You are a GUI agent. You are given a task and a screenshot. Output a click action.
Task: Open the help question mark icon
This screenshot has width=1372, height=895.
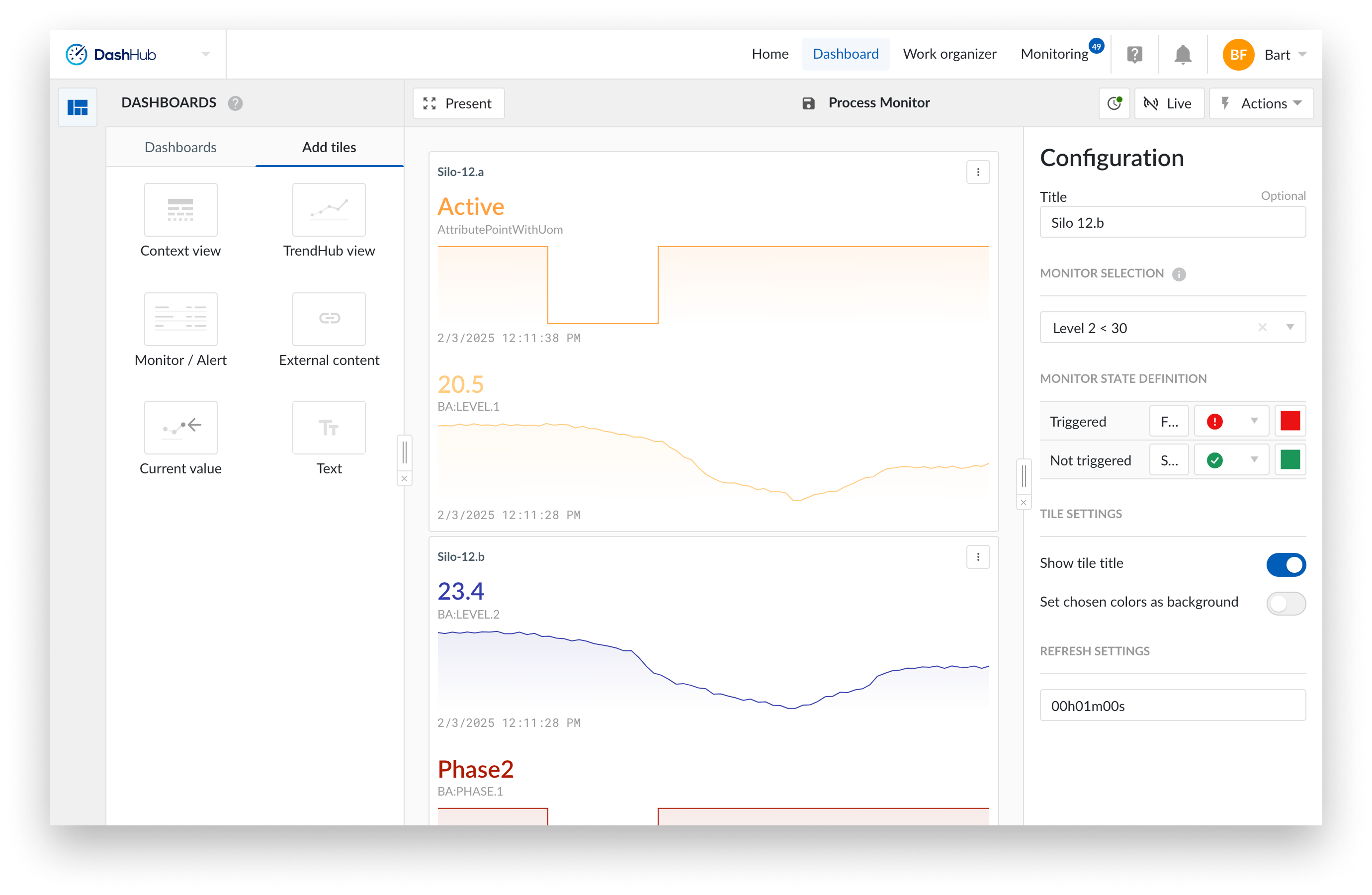click(1134, 55)
